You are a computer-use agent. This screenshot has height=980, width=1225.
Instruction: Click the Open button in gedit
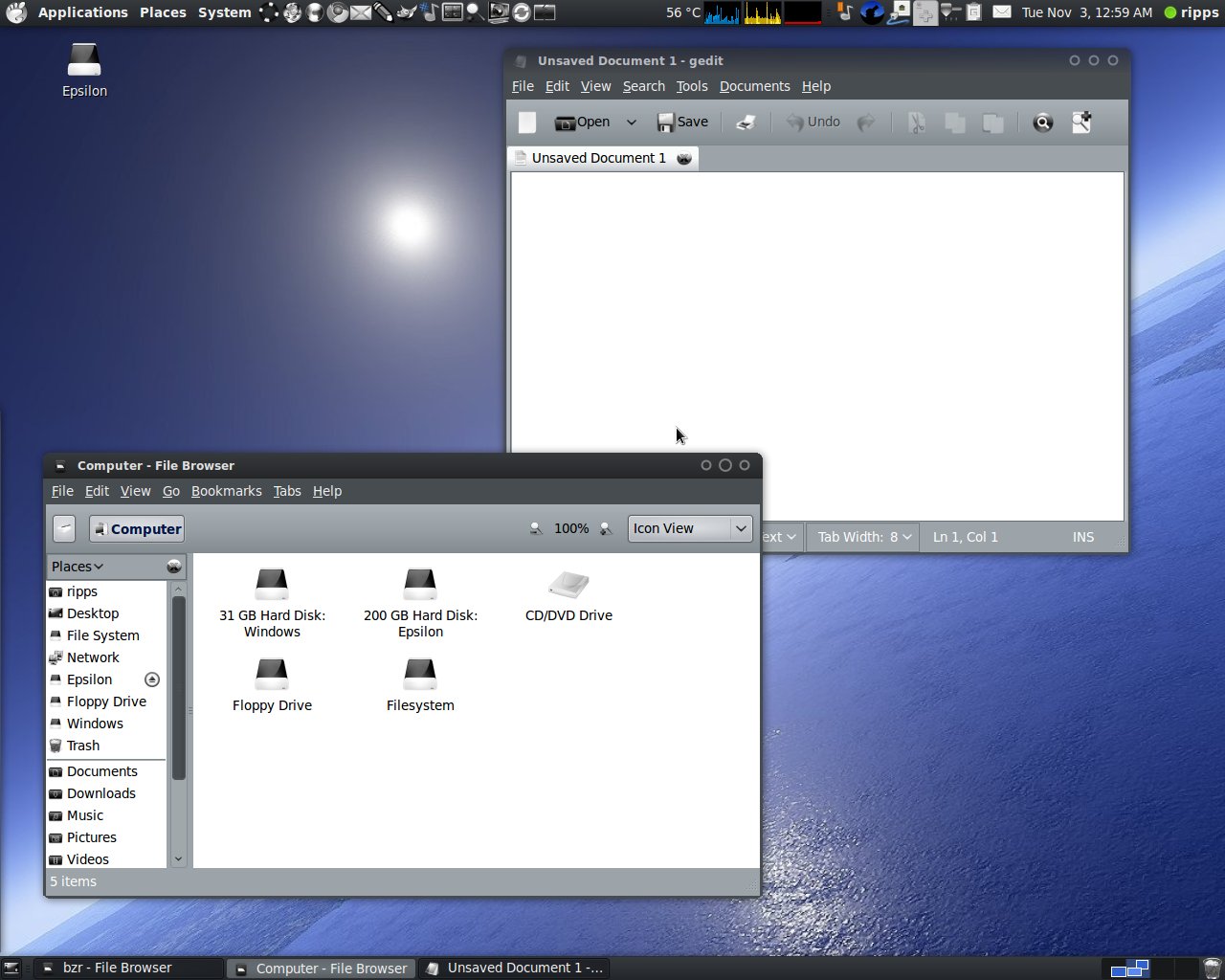pos(582,122)
